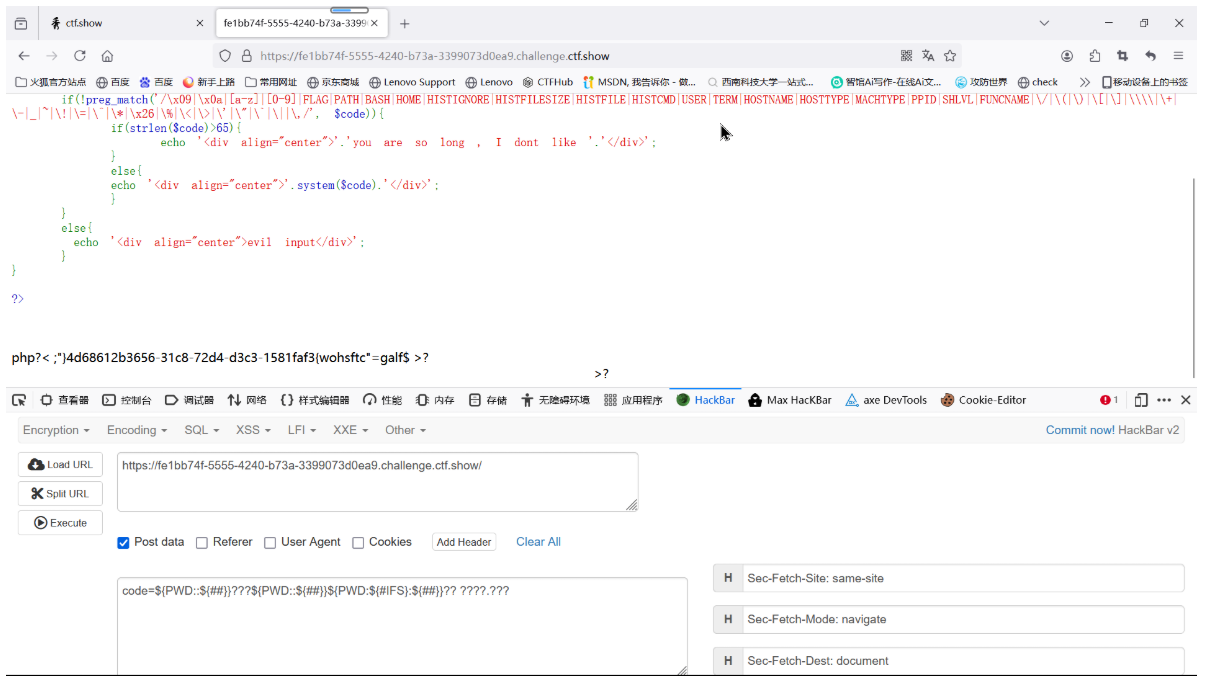
Task: Close the ctf.show tab
Action: [200, 23]
